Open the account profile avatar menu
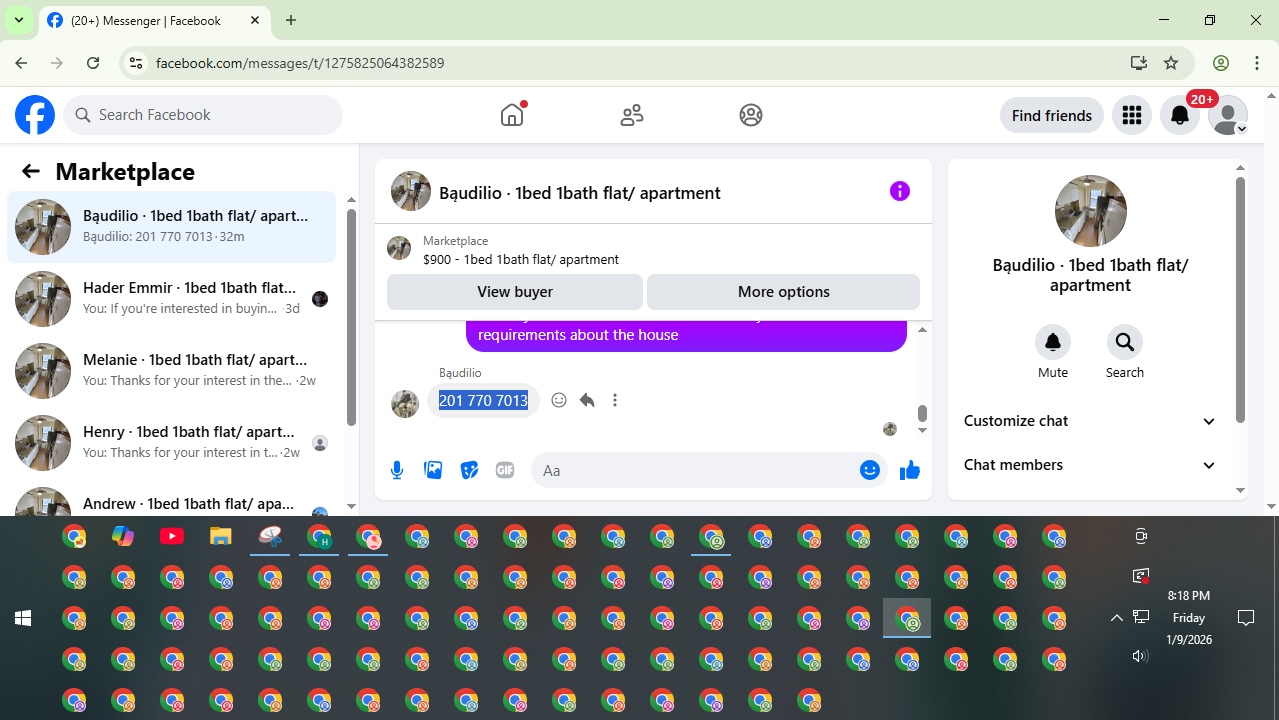This screenshot has height=720, width=1279. [x=1228, y=116]
